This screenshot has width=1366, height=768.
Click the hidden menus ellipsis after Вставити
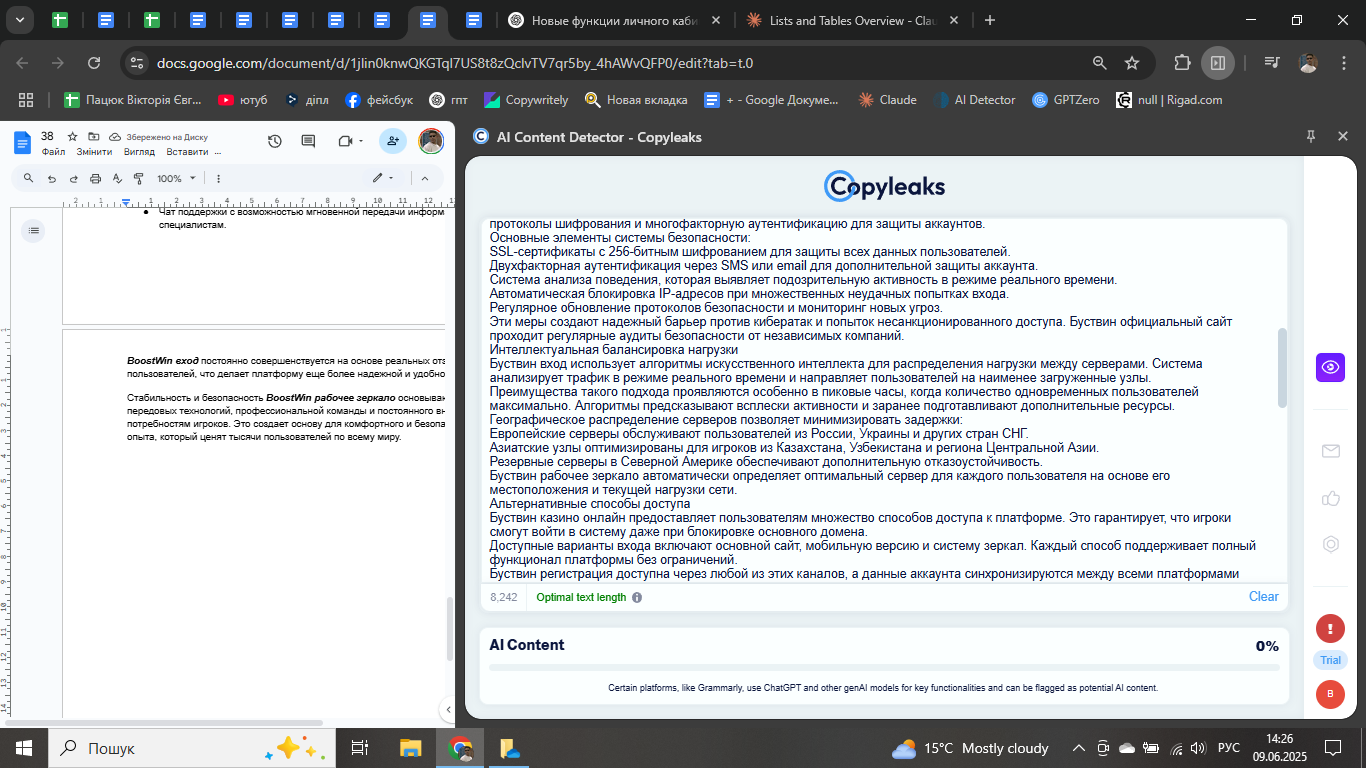pos(217,153)
